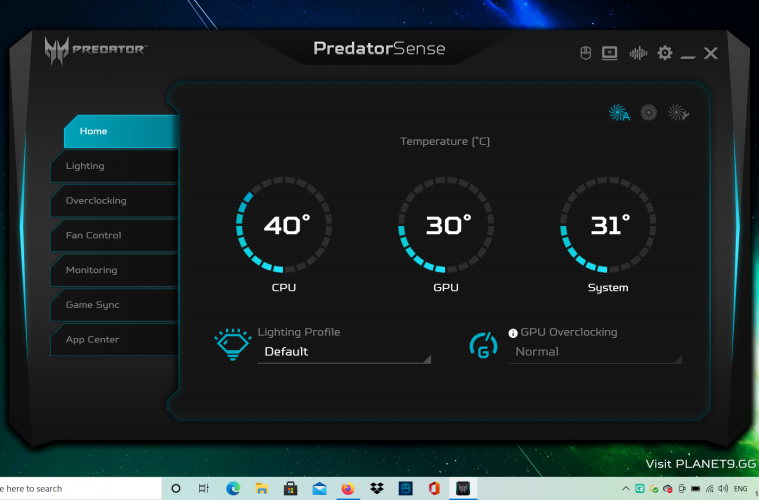This screenshot has width=759, height=500.
Task: Open Wi-Fi network tray icon
Action: 710,488
